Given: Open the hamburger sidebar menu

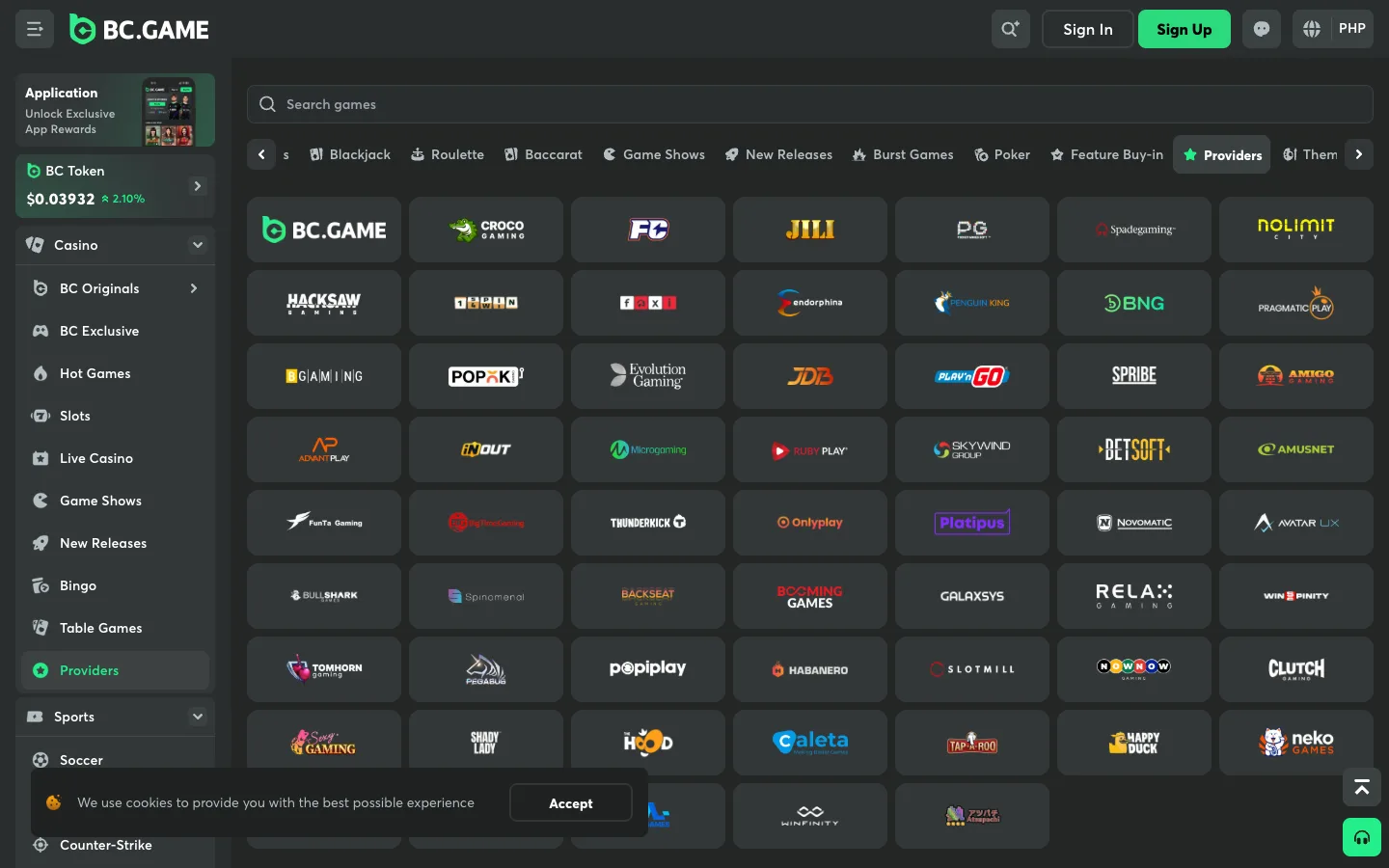Looking at the screenshot, I should (x=35, y=29).
